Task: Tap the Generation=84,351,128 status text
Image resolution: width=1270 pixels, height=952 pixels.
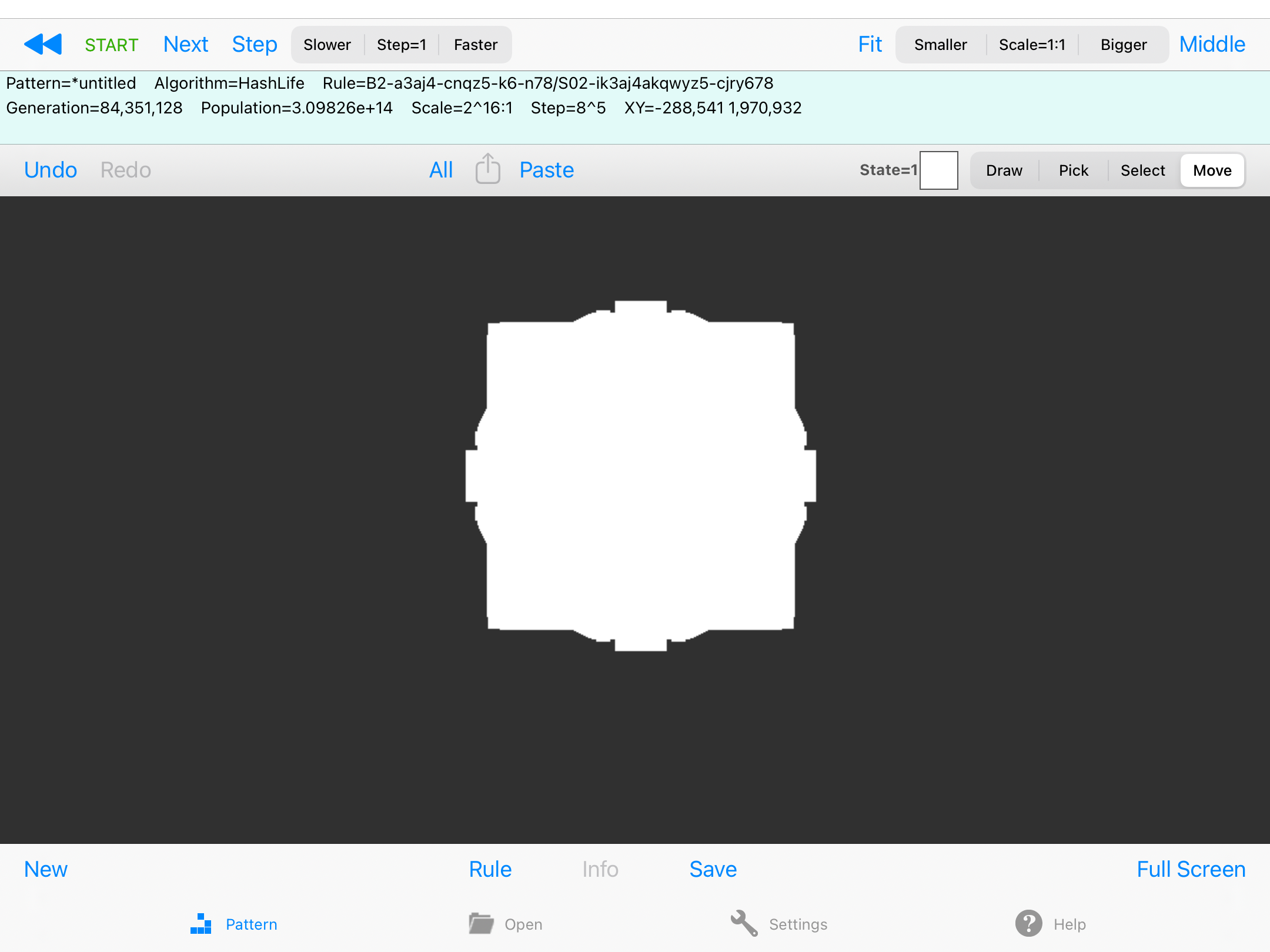Action: tap(95, 108)
